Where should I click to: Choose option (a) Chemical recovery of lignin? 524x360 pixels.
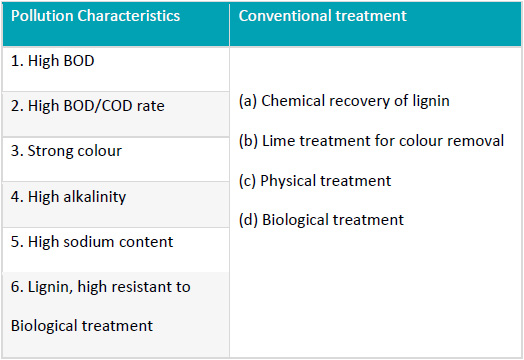[x=344, y=101]
